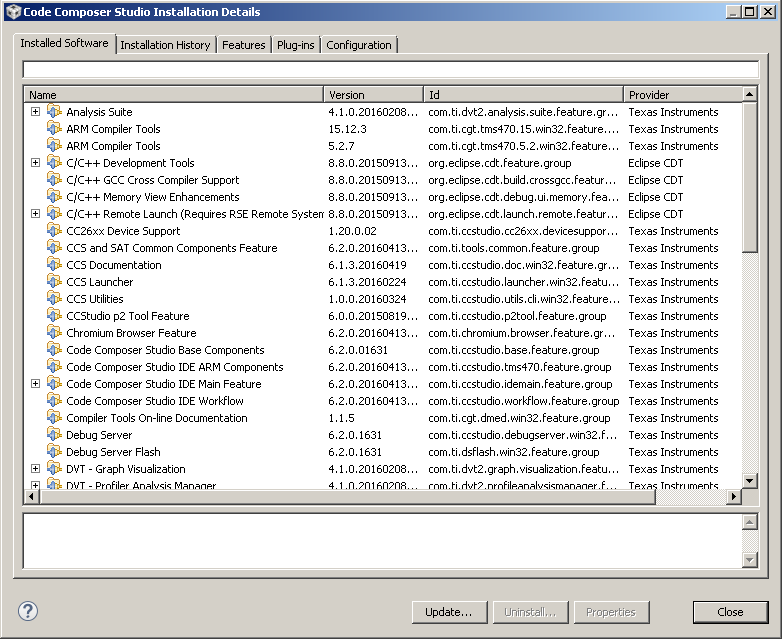The height and width of the screenshot is (639, 782).
Task: Click the software list vertical scrollbar thumb
Action: 750,177
